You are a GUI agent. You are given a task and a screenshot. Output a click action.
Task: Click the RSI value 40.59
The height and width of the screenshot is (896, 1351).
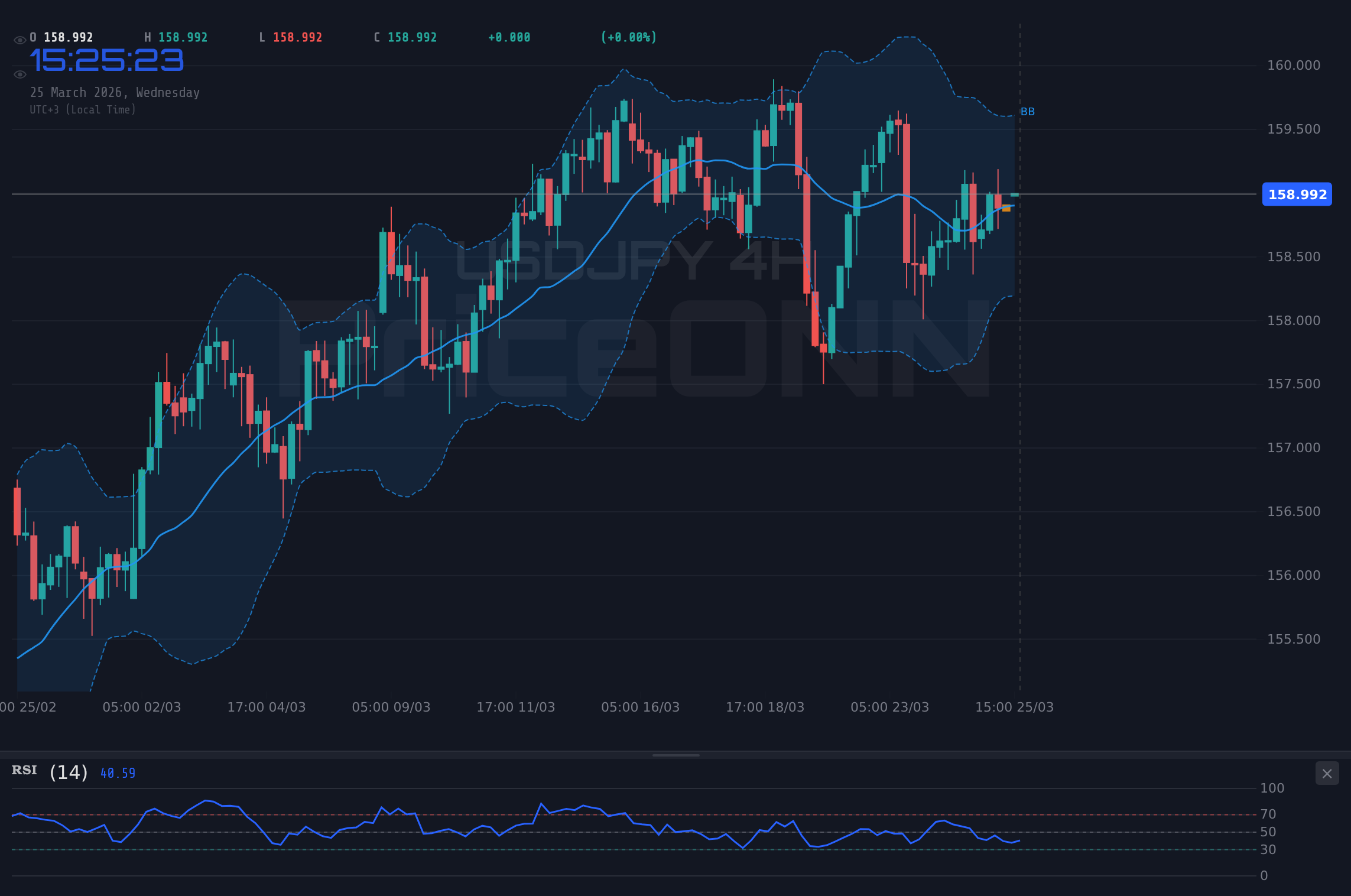coord(117,772)
